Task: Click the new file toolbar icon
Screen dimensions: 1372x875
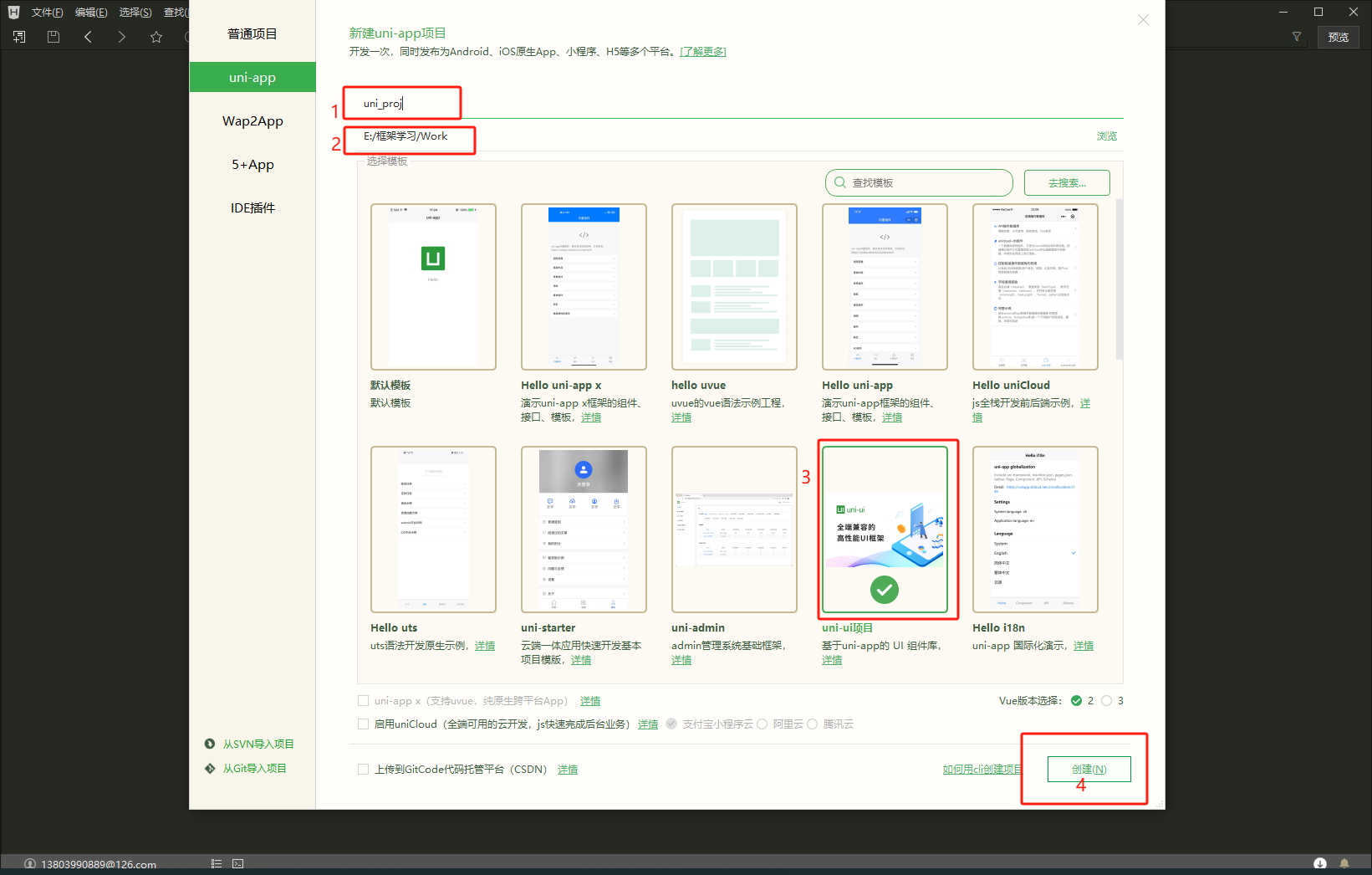Action: click(x=19, y=37)
